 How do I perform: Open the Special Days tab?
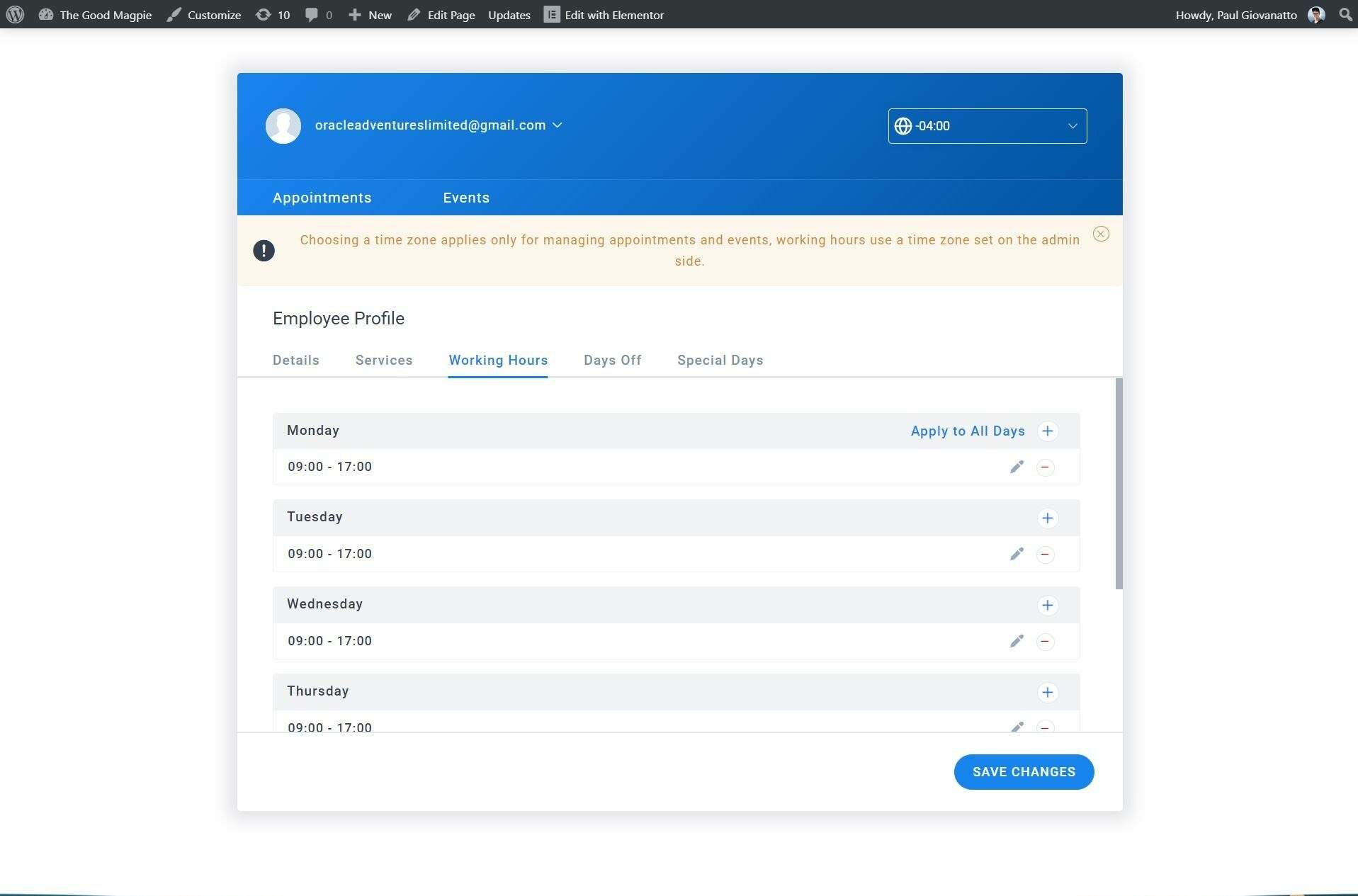click(720, 361)
